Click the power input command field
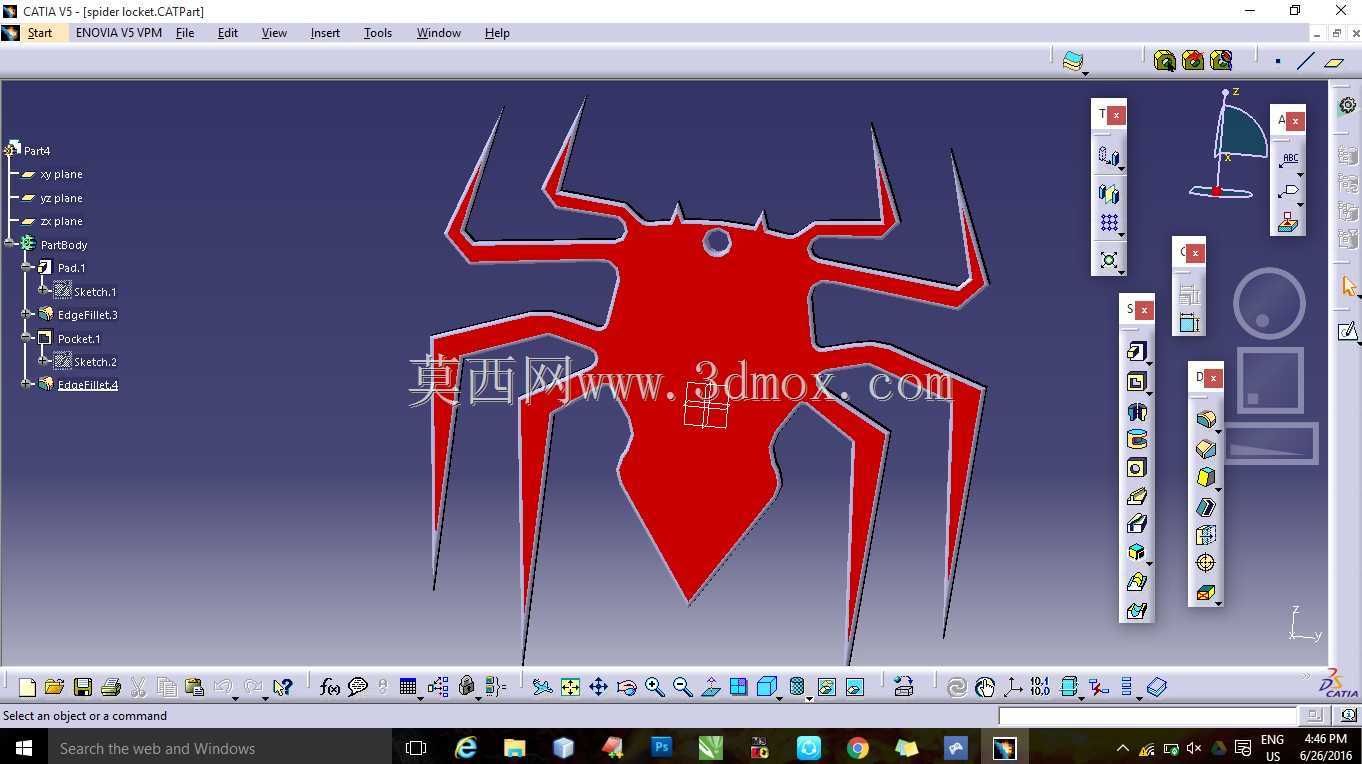This screenshot has height=764, width=1362. [x=1147, y=716]
